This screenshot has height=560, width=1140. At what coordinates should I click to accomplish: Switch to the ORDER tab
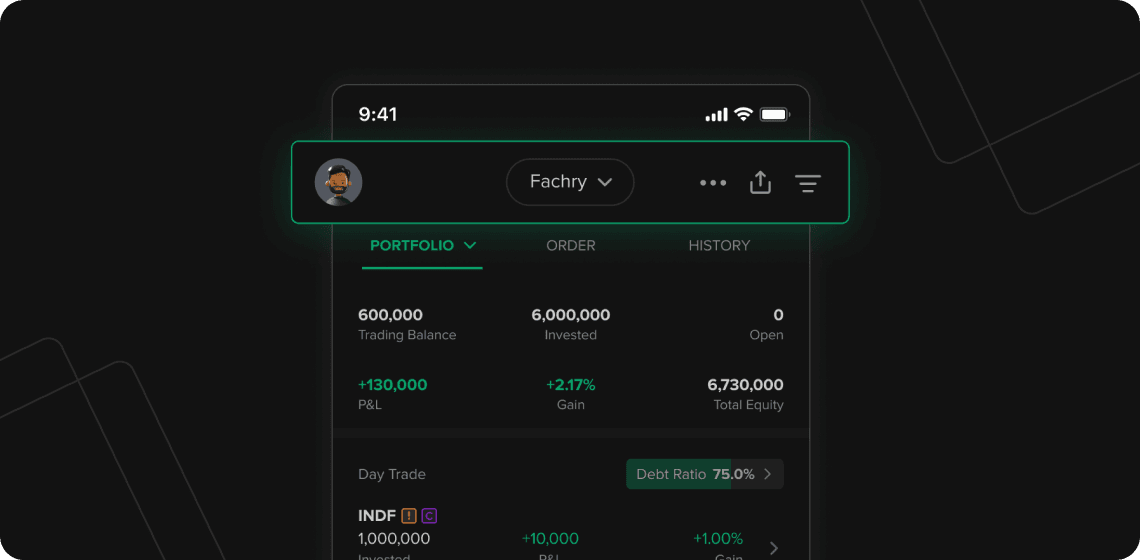571,245
